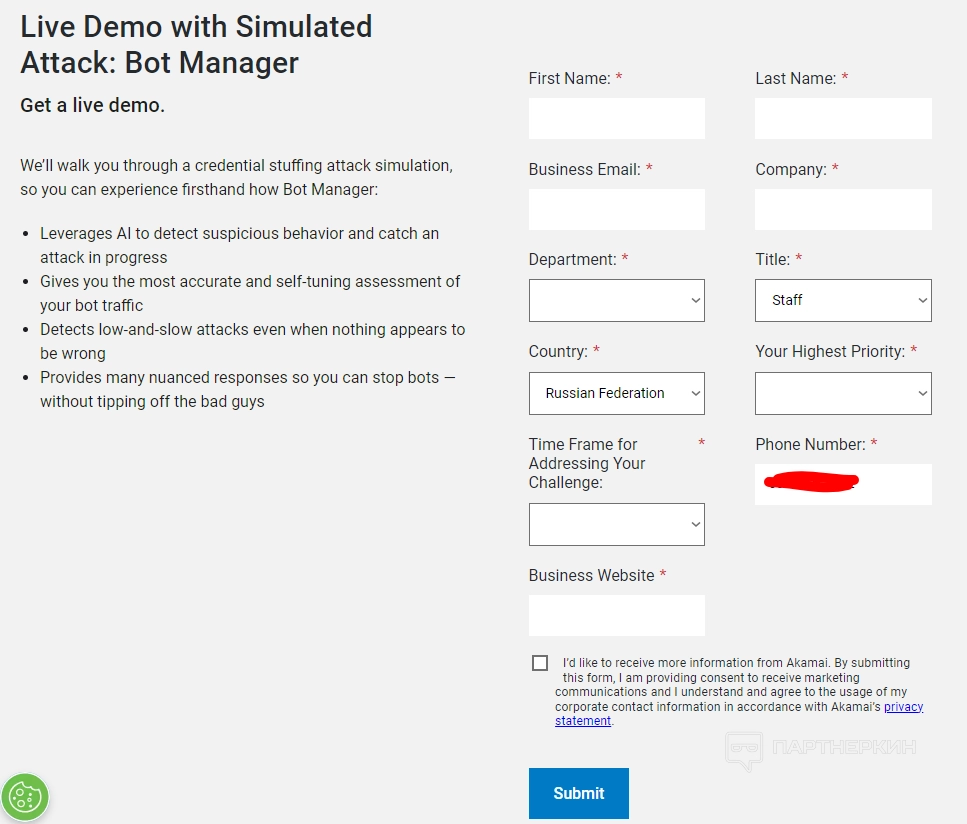The image size is (967, 824).
Task: Click the Get a live demo subheading
Action: (x=92, y=105)
